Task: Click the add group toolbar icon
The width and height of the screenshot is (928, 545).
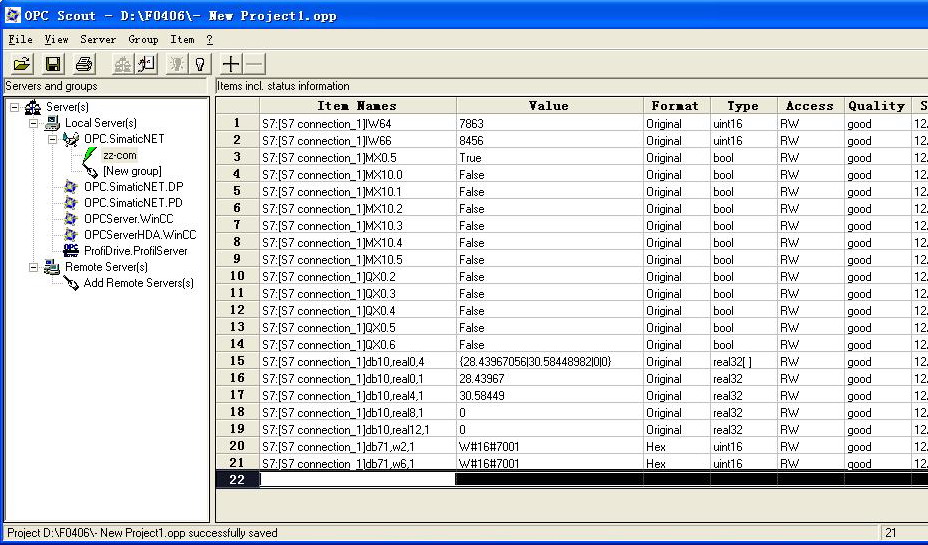Action: point(146,64)
